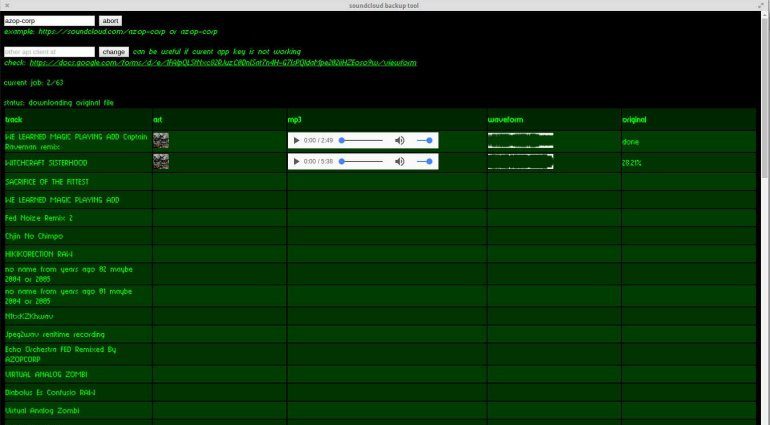Image resolution: width=770 pixels, height=425 pixels.
Task: Click the WITCHCRAFT SISTERHOOD waveform image
Action: (520, 161)
